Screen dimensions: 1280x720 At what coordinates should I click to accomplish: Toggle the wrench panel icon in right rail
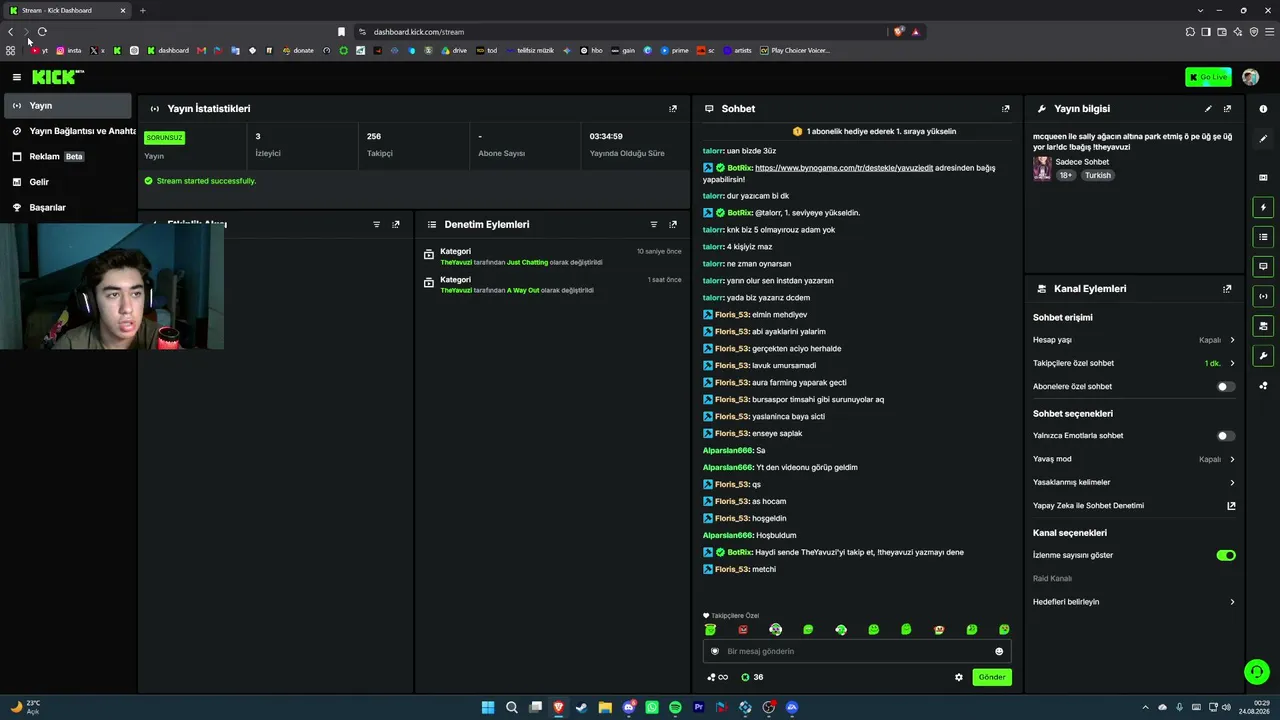[x=1263, y=355]
